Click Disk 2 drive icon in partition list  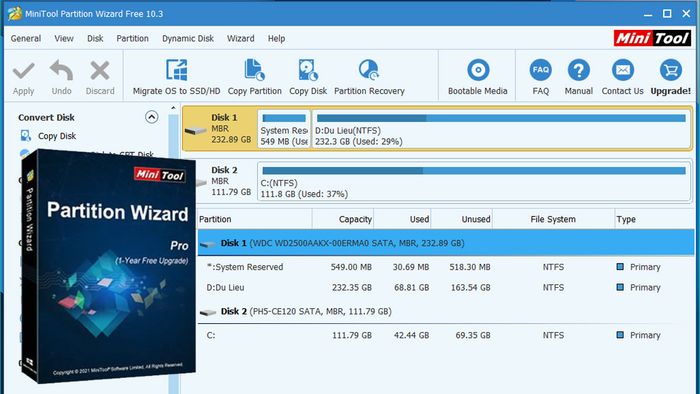pyautogui.click(x=208, y=312)
